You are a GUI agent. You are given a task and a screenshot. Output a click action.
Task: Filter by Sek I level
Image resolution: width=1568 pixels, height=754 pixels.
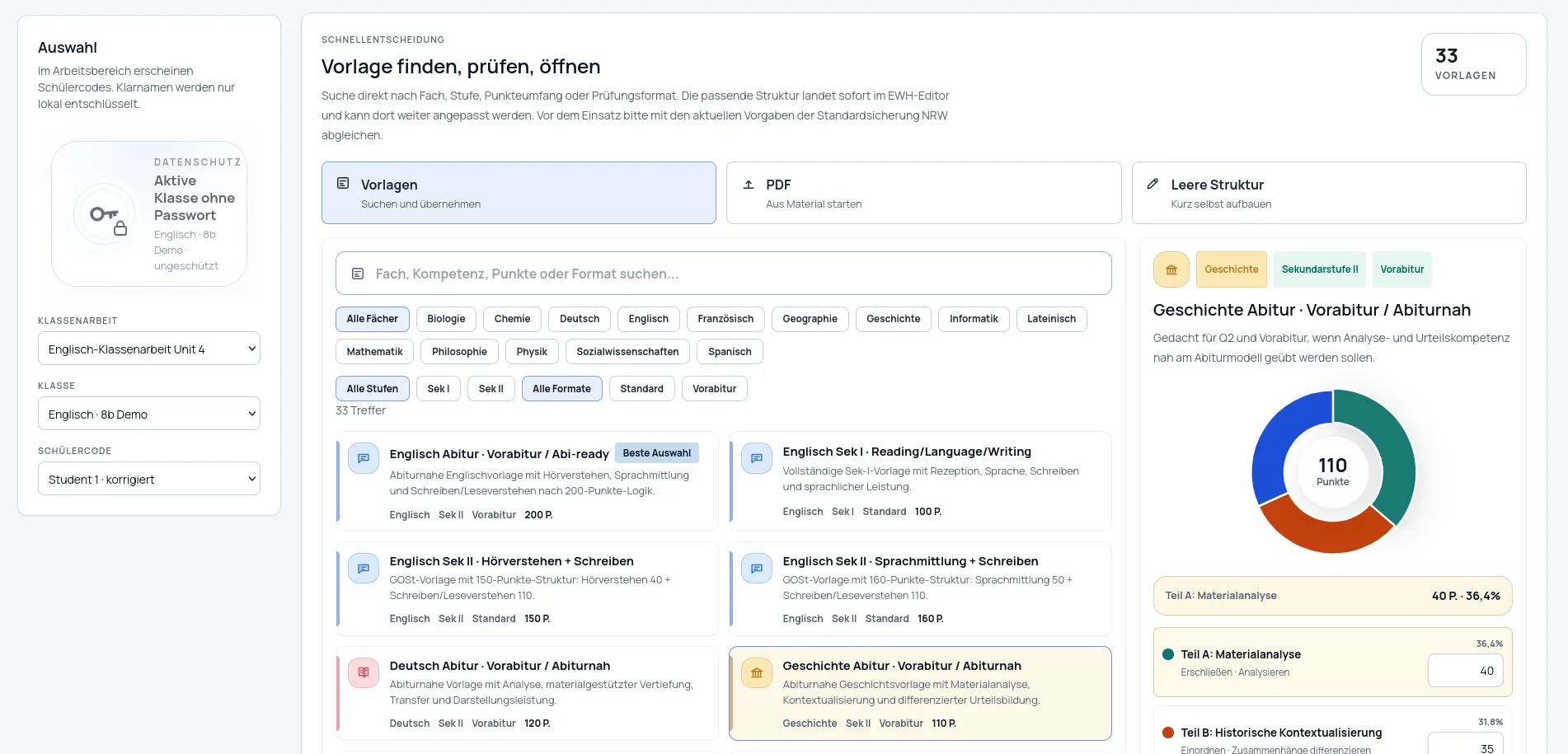tap(439, 389)
